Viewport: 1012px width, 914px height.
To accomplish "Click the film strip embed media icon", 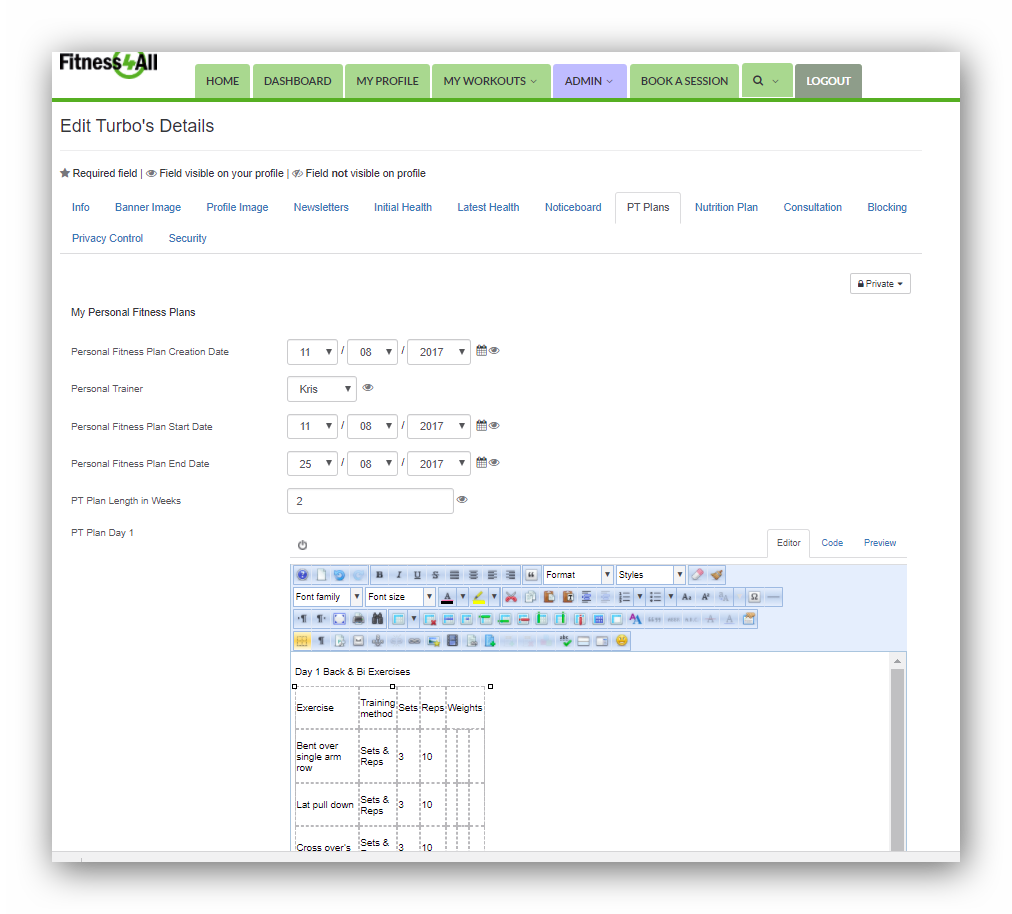I will tap(452, 641).
